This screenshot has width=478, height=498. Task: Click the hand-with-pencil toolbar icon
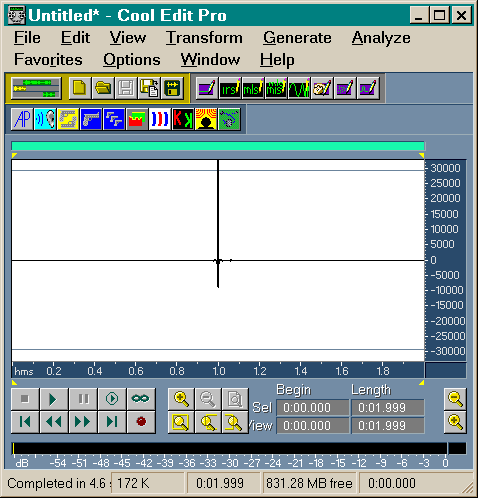[x=322, y=88]
